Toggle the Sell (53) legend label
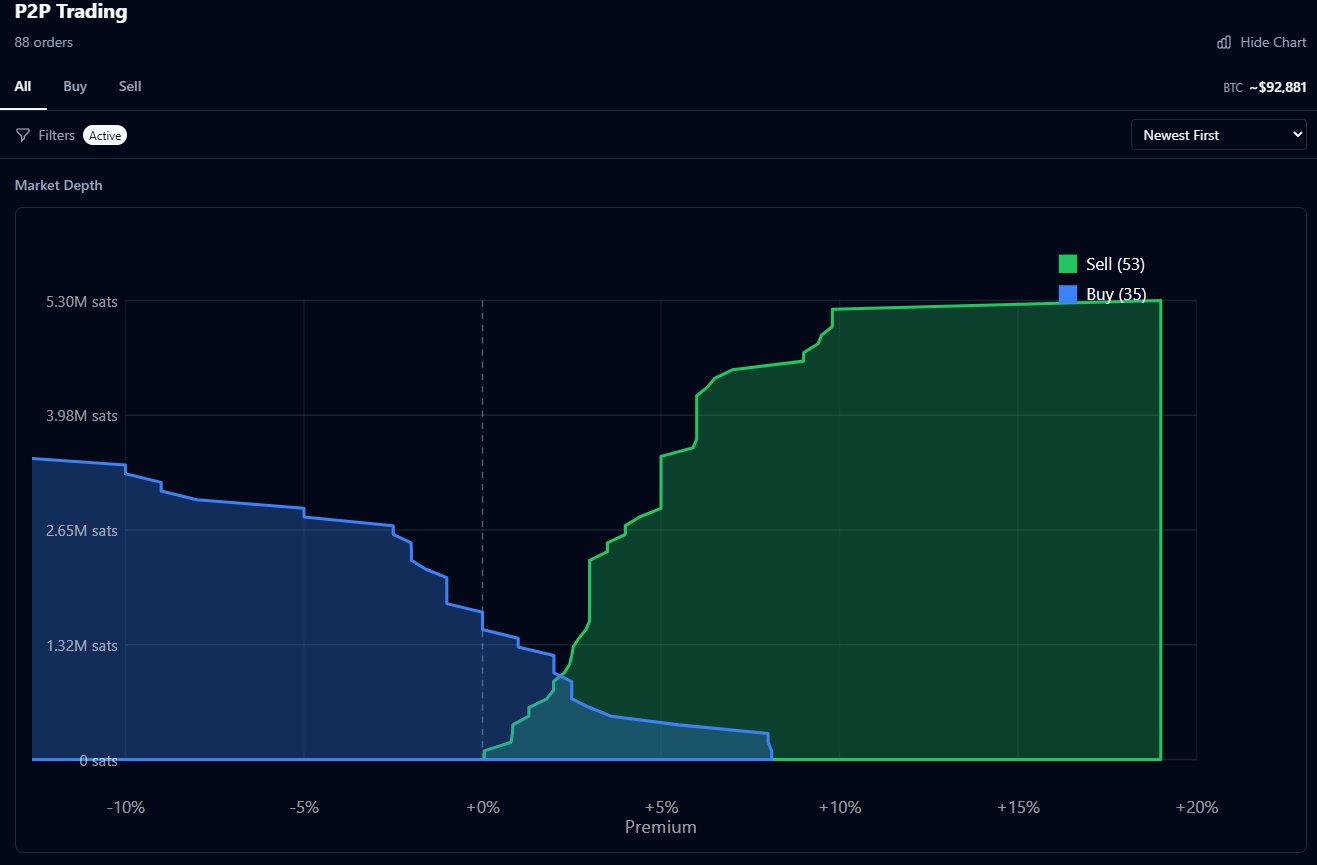1317x865 pixels. click(x=1115, y=264)
